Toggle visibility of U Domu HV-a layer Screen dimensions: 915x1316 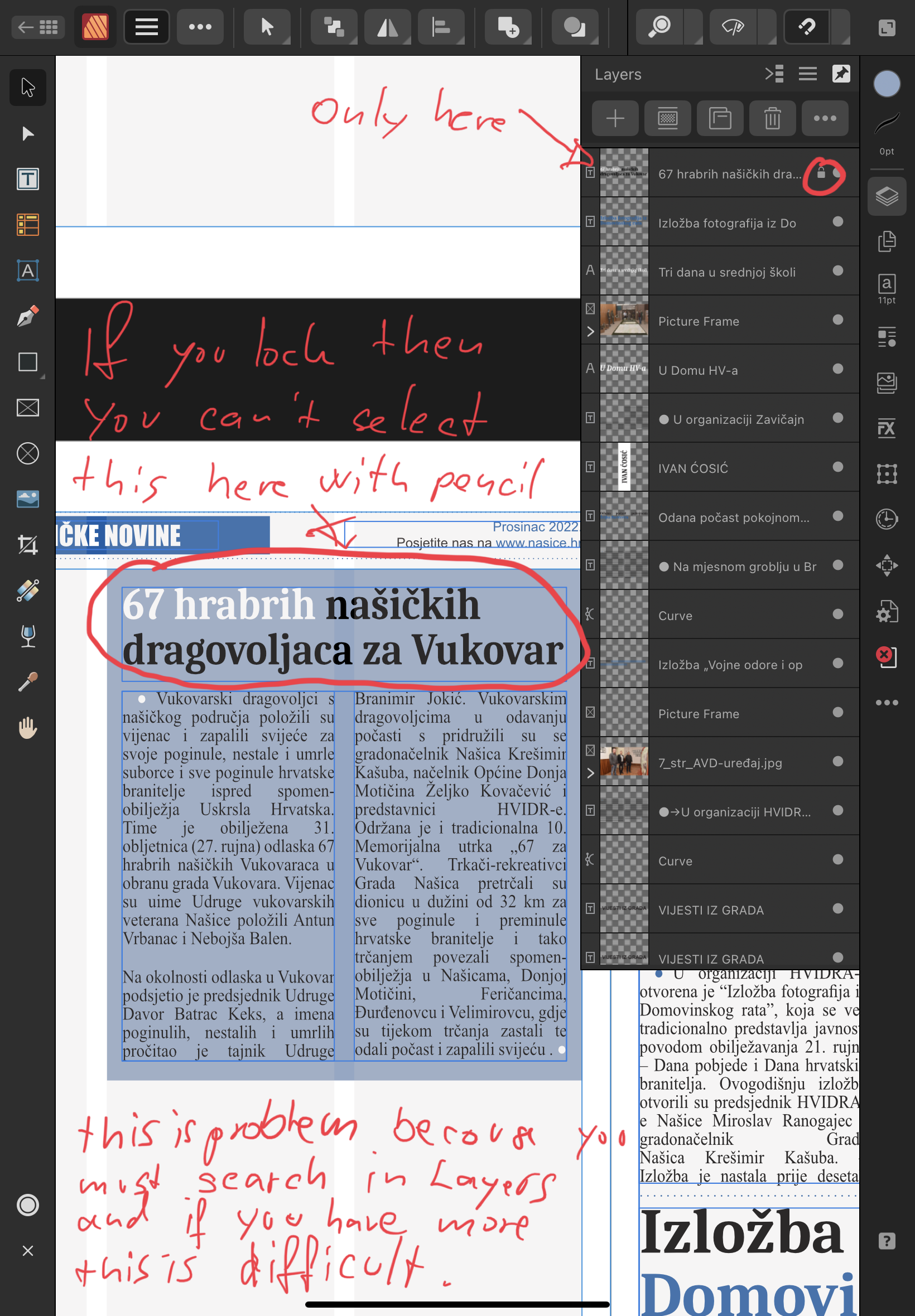click(837, 369)
